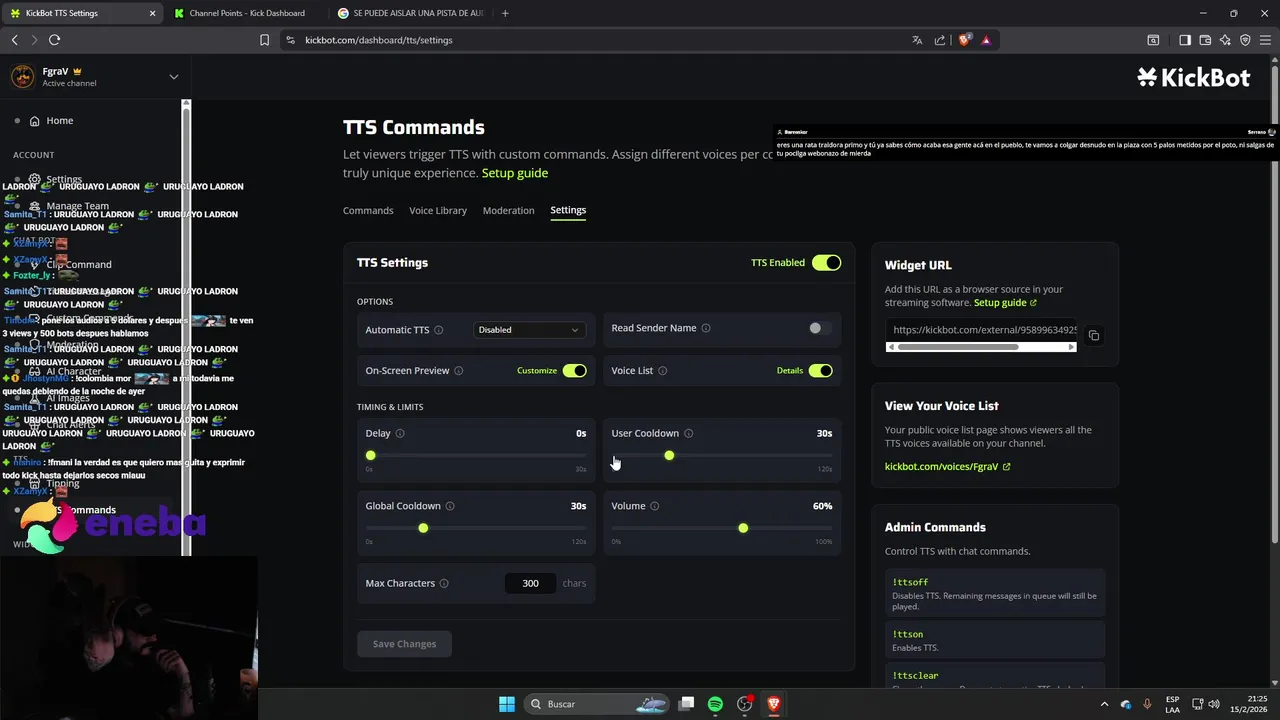Open the browser hamburger menu
Image resolution: width=1280 pixels, height=720 pixels.
pyautogui.click(x=1265, y=40)
